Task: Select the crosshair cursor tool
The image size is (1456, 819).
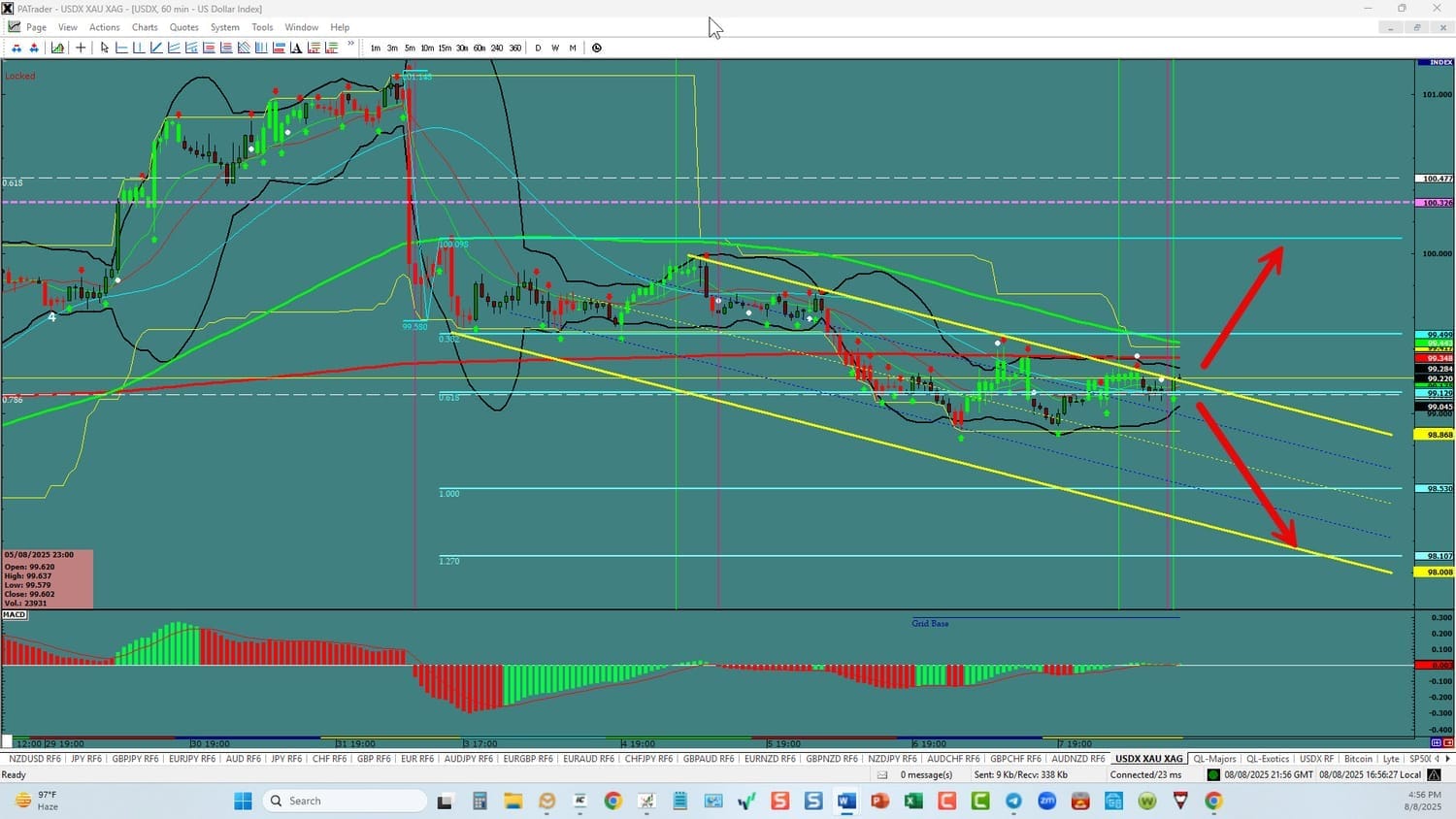Action: coord(81,48)
